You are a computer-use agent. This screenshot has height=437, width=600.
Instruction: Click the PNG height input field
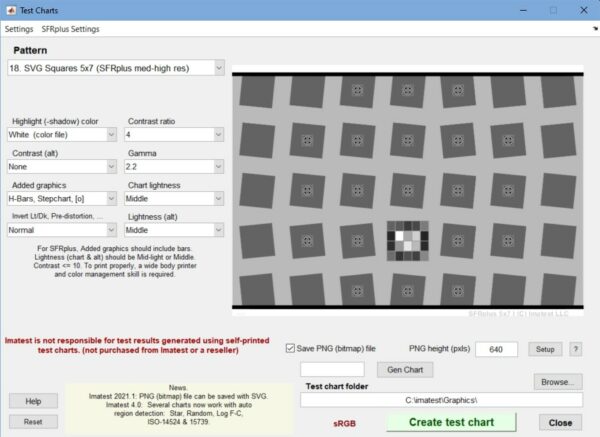[x=496, y=349]
